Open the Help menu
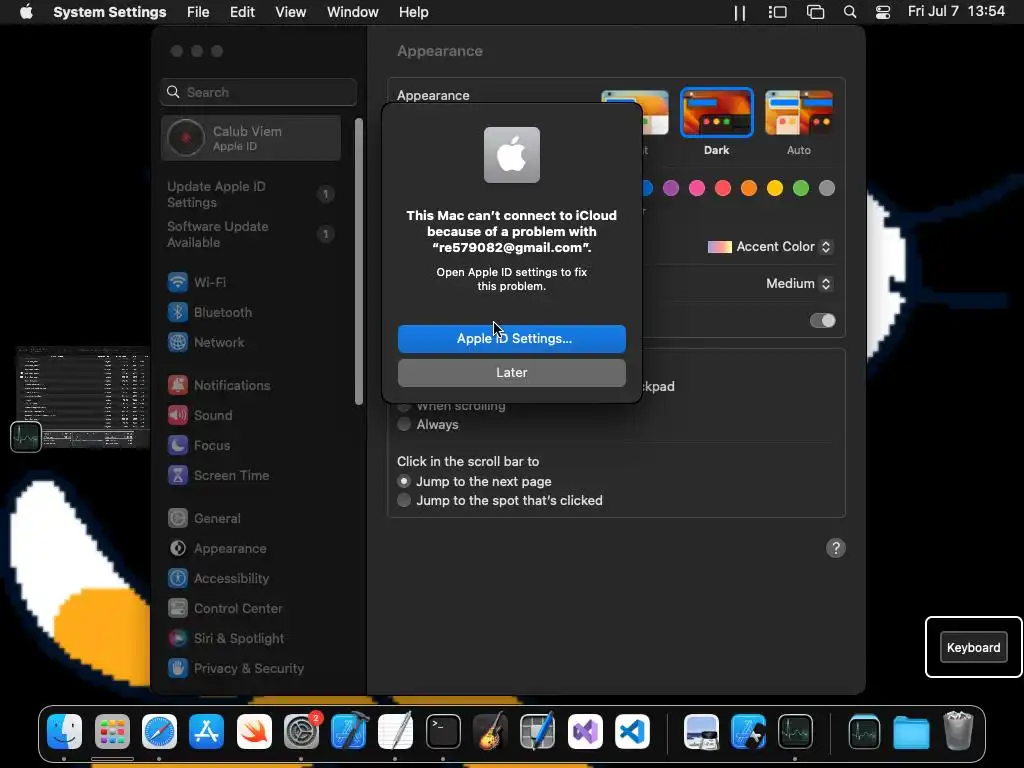Viewport: 1024px width, 768px height. coord(413,12)
